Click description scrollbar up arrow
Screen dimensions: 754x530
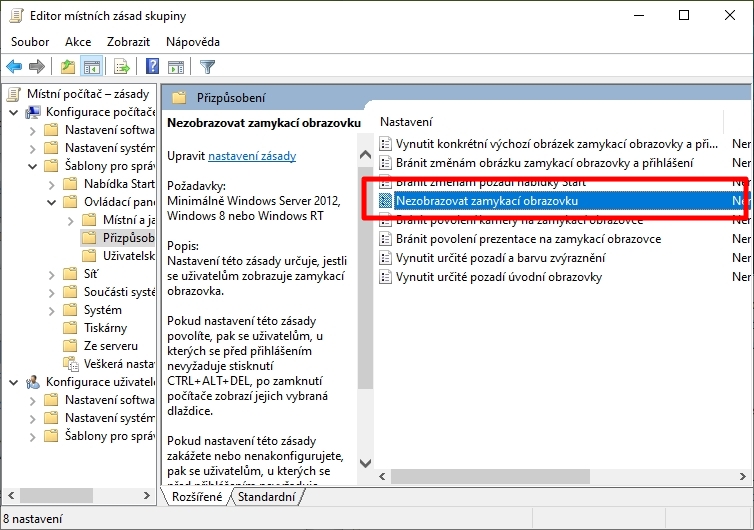(x=365, y=155)
